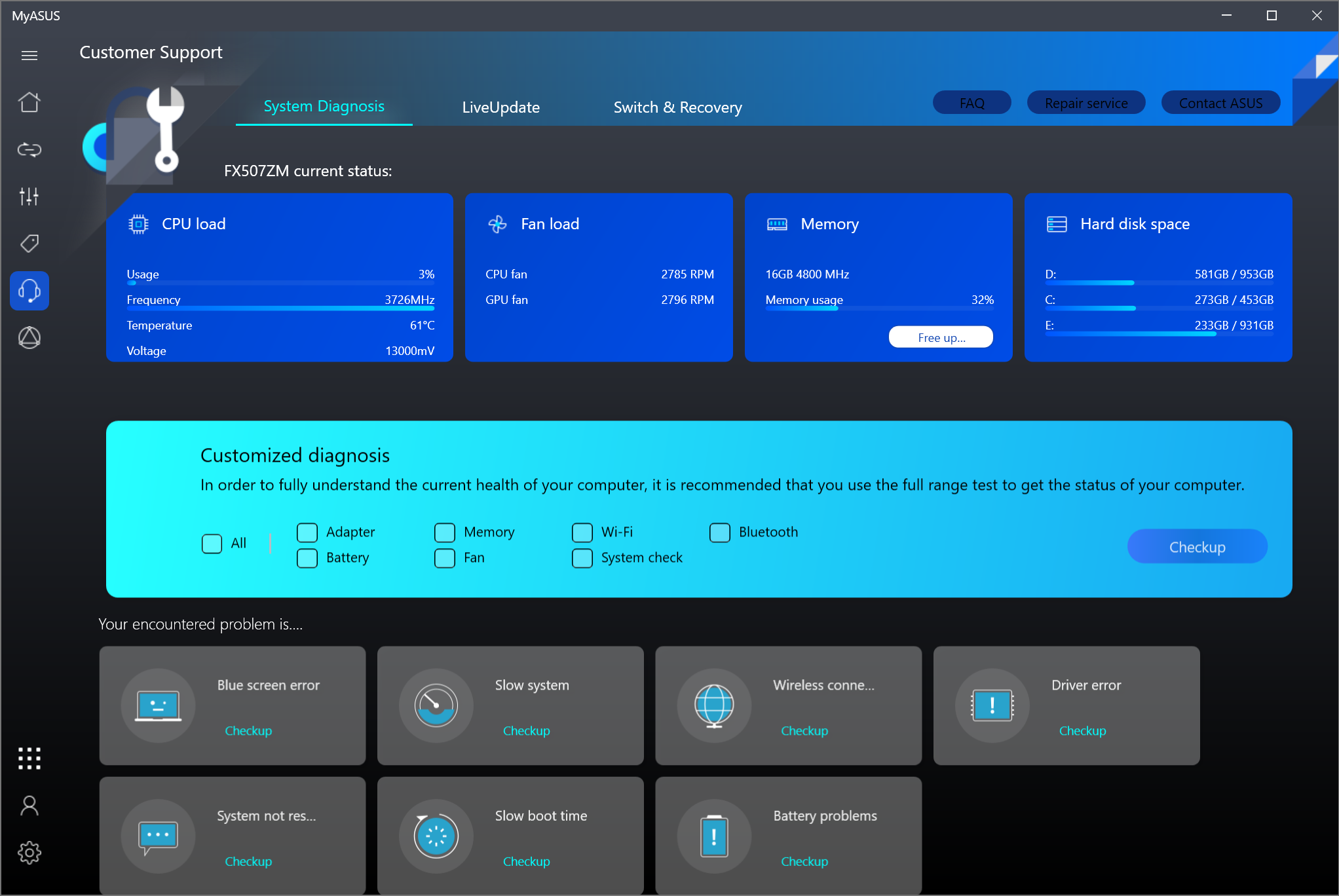This screenshot has height=896, width=1339.
Task: Click the Free up memory button
Action: [x=941, y=337]
